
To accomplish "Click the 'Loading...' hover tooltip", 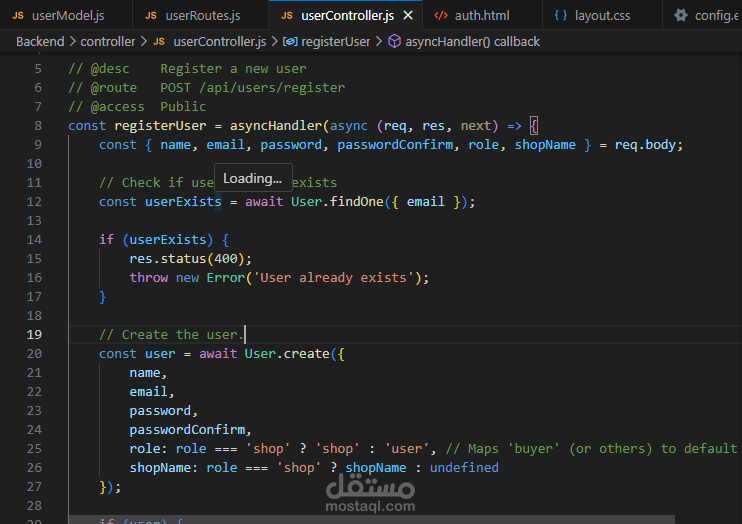I will (x=253, y=178).
